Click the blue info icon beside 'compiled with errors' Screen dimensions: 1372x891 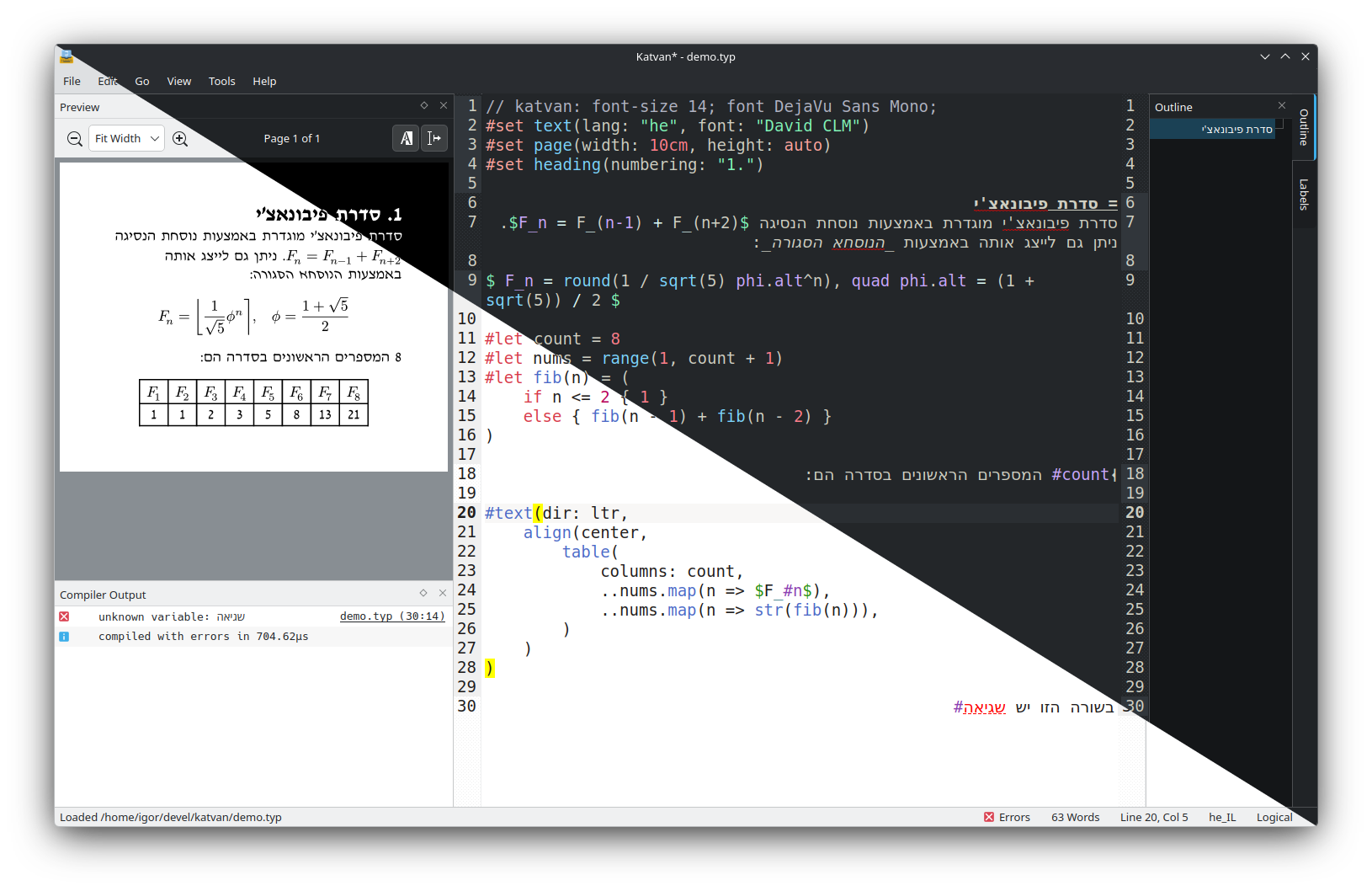(x=64, y=637)
